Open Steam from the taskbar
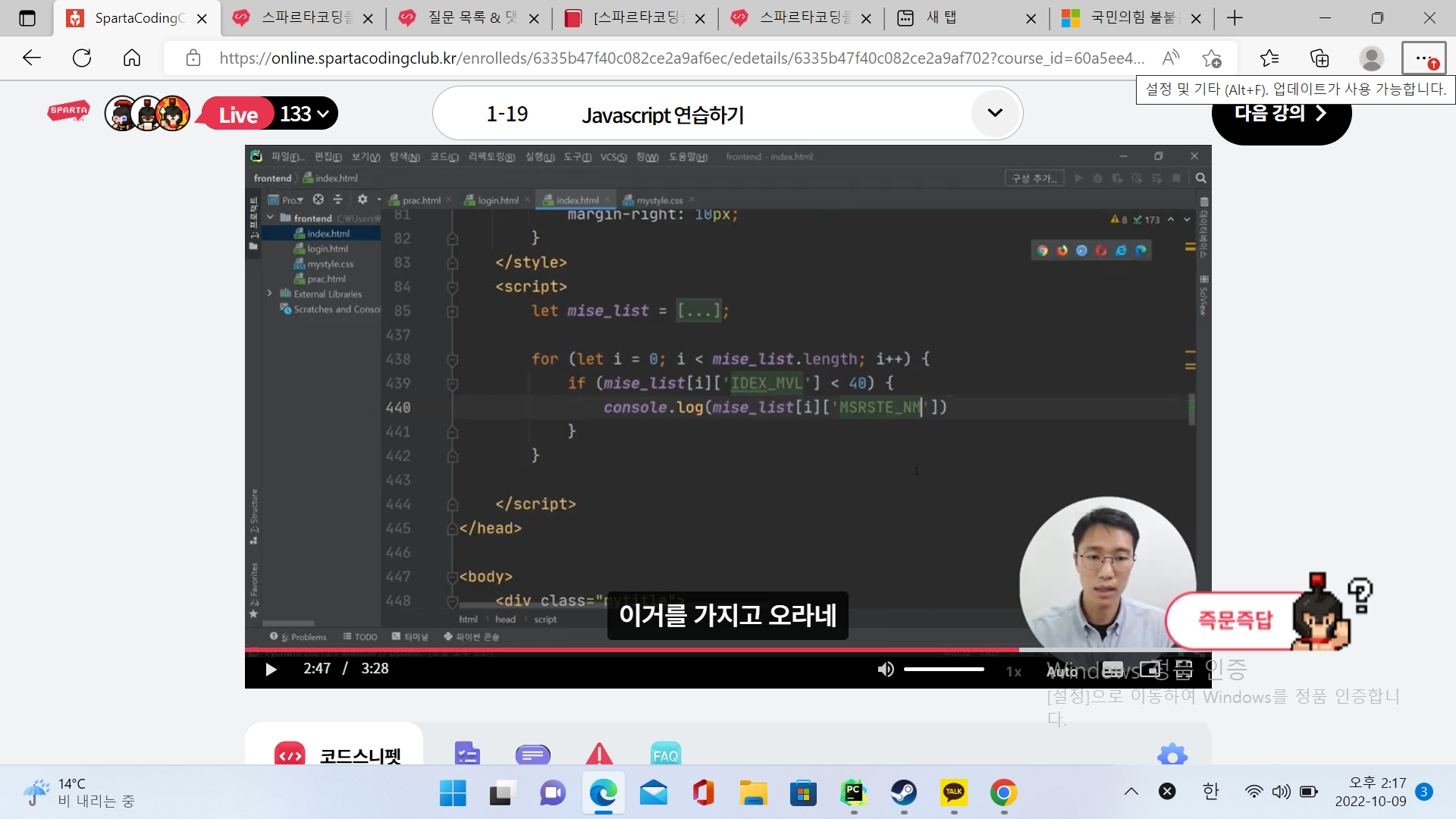The width and height of the screenshot is (1456, 819). point(904,793)
